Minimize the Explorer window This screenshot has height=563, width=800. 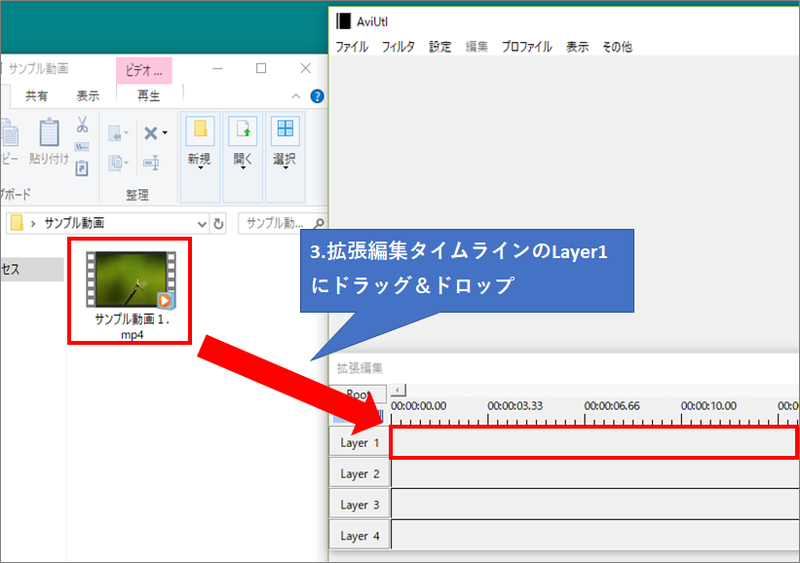218,68
